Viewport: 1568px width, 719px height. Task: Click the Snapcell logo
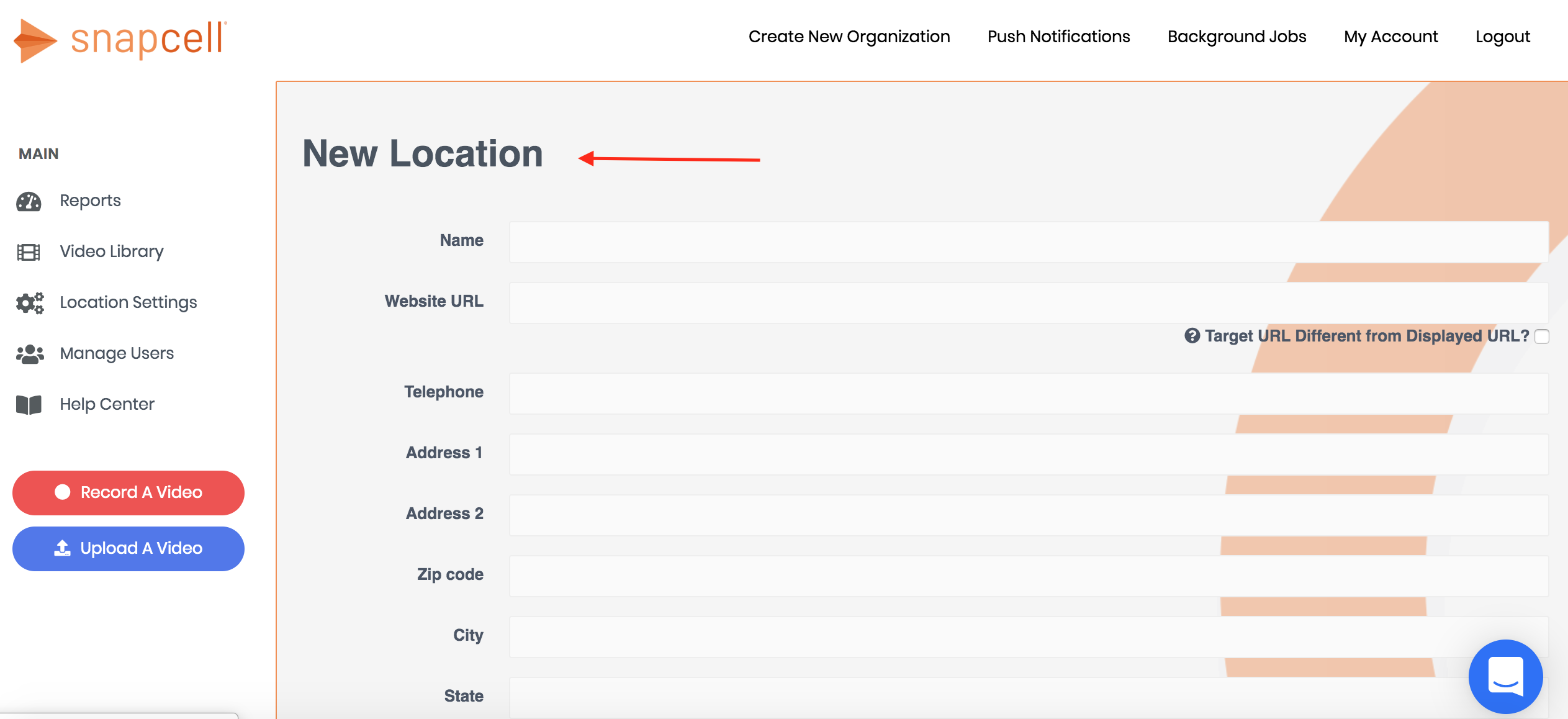(118, 39)
